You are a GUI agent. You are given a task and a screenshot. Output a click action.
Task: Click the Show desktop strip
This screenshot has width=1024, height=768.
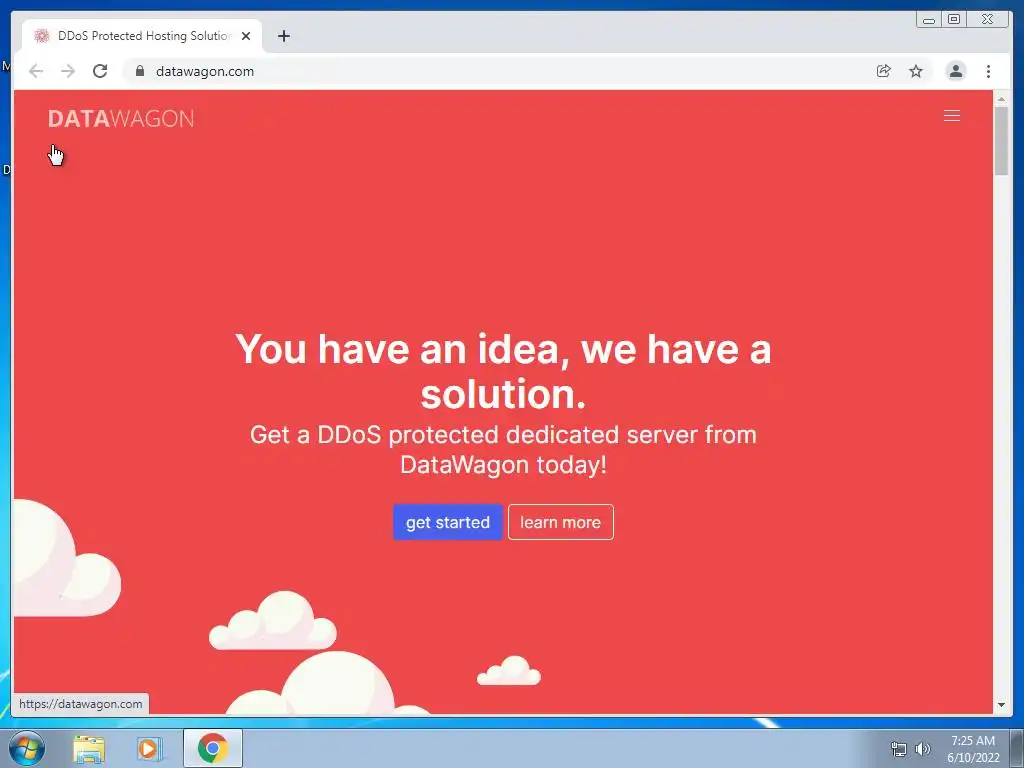tap(1017, 748)
